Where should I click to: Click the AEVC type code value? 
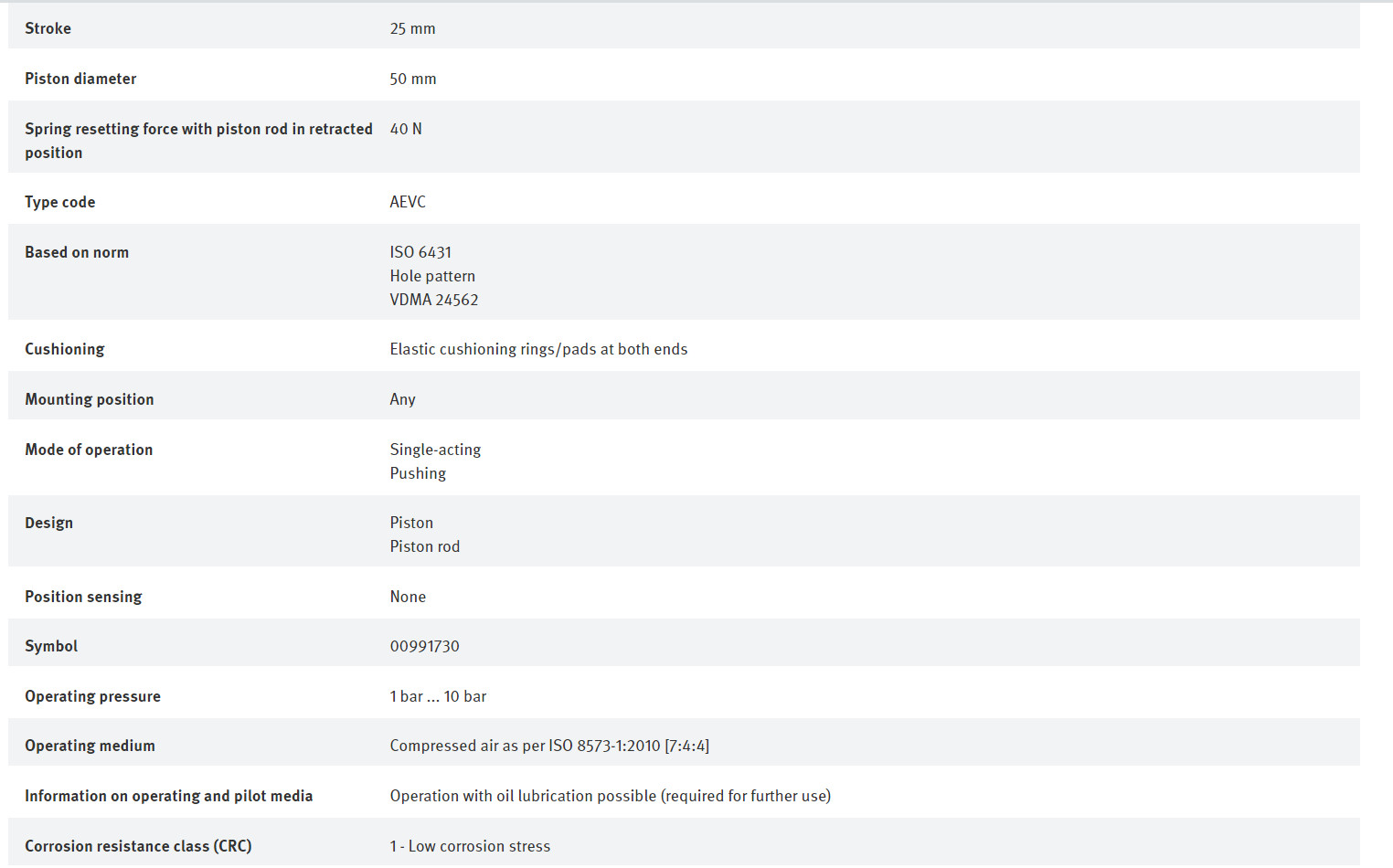(408, 202)
